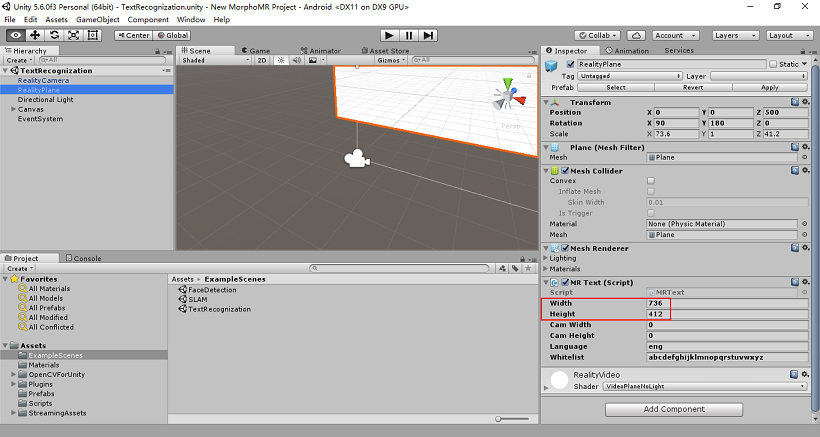Open the Shaded draw mode dropdown
Screen dimensions: 820x437
215,60
